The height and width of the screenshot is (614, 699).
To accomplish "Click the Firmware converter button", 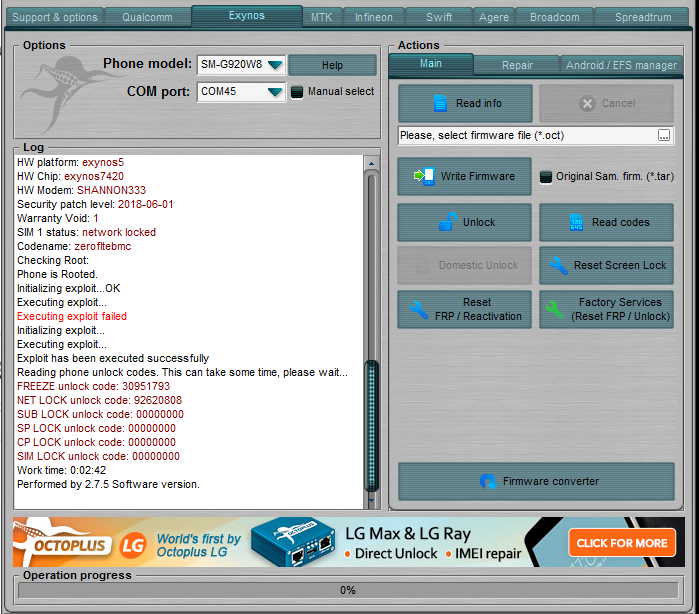I will pyautogui.click(x=536, y=482).
